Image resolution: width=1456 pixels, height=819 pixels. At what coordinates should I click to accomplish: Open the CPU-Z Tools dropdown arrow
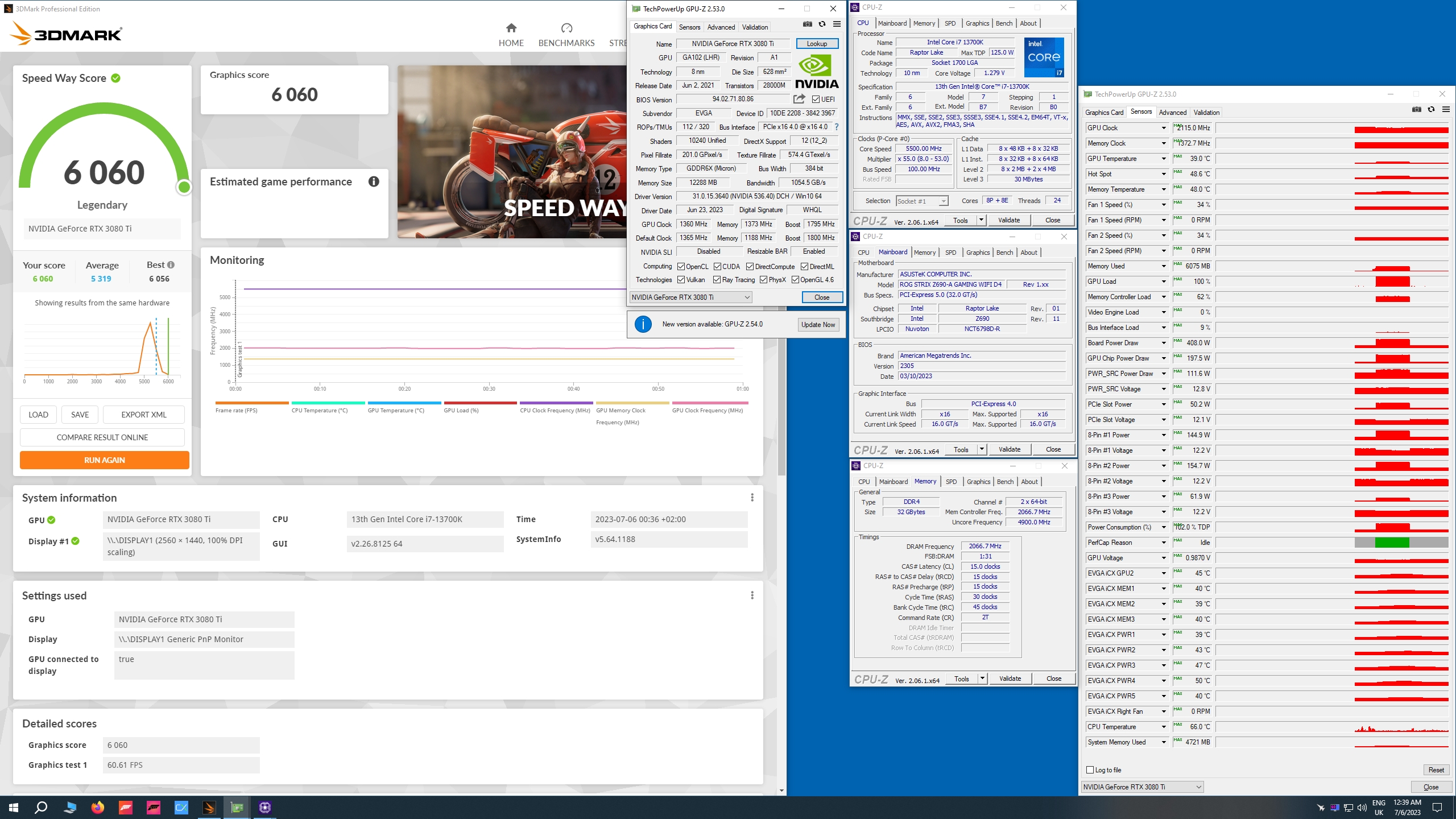(981, 220)
